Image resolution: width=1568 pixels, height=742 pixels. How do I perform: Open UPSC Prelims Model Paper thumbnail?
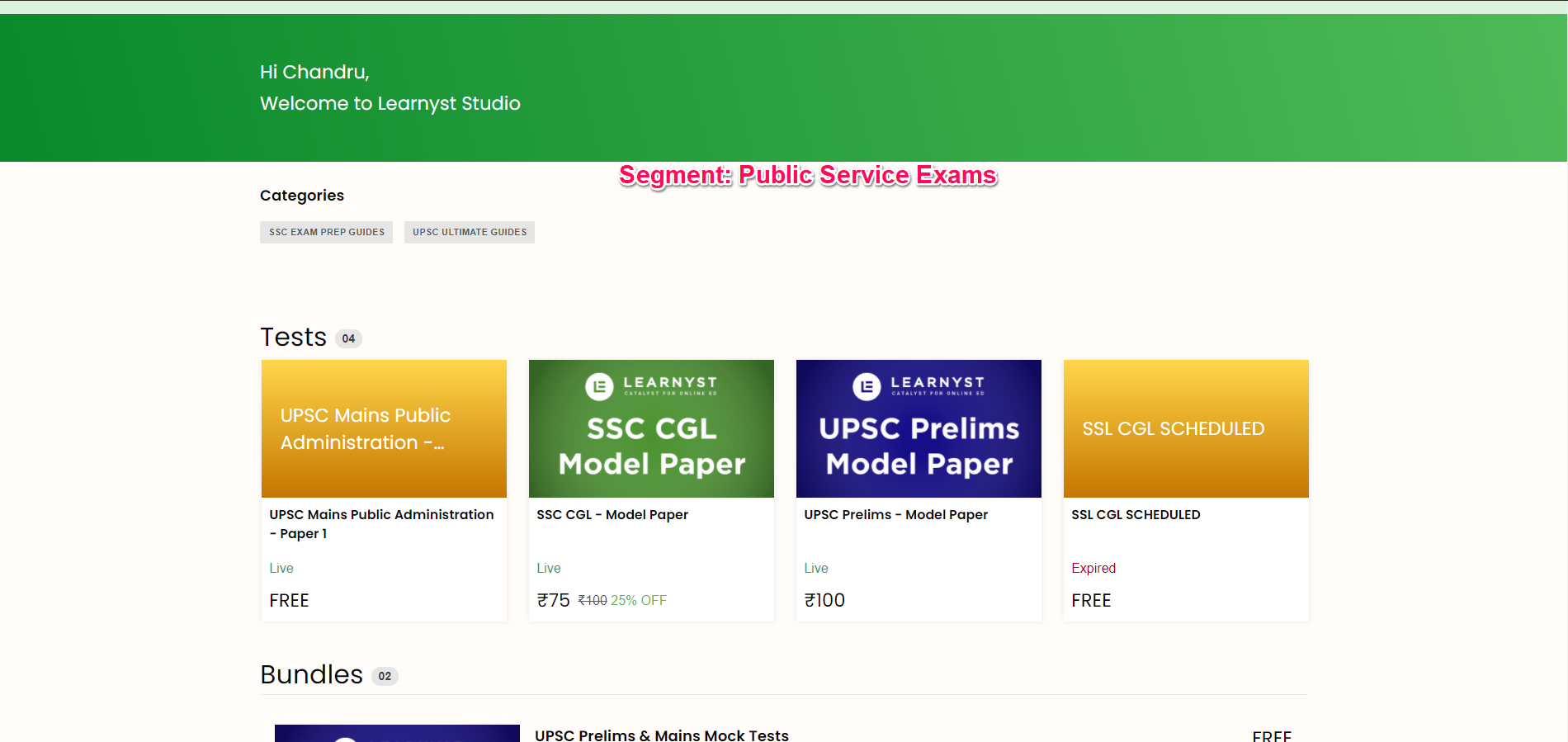tap(919, 428)
